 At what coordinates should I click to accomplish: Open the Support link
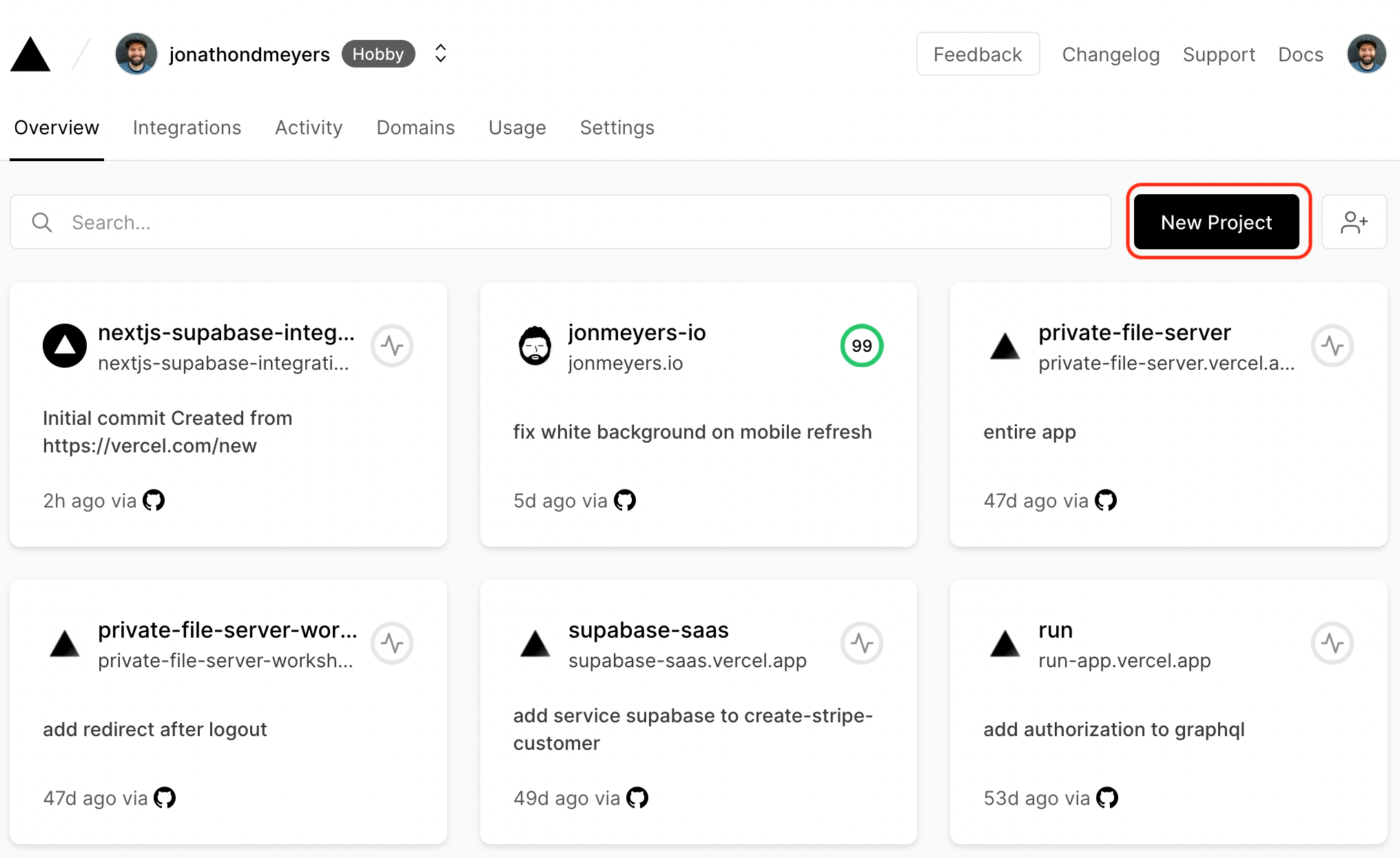coord(1219,54)
